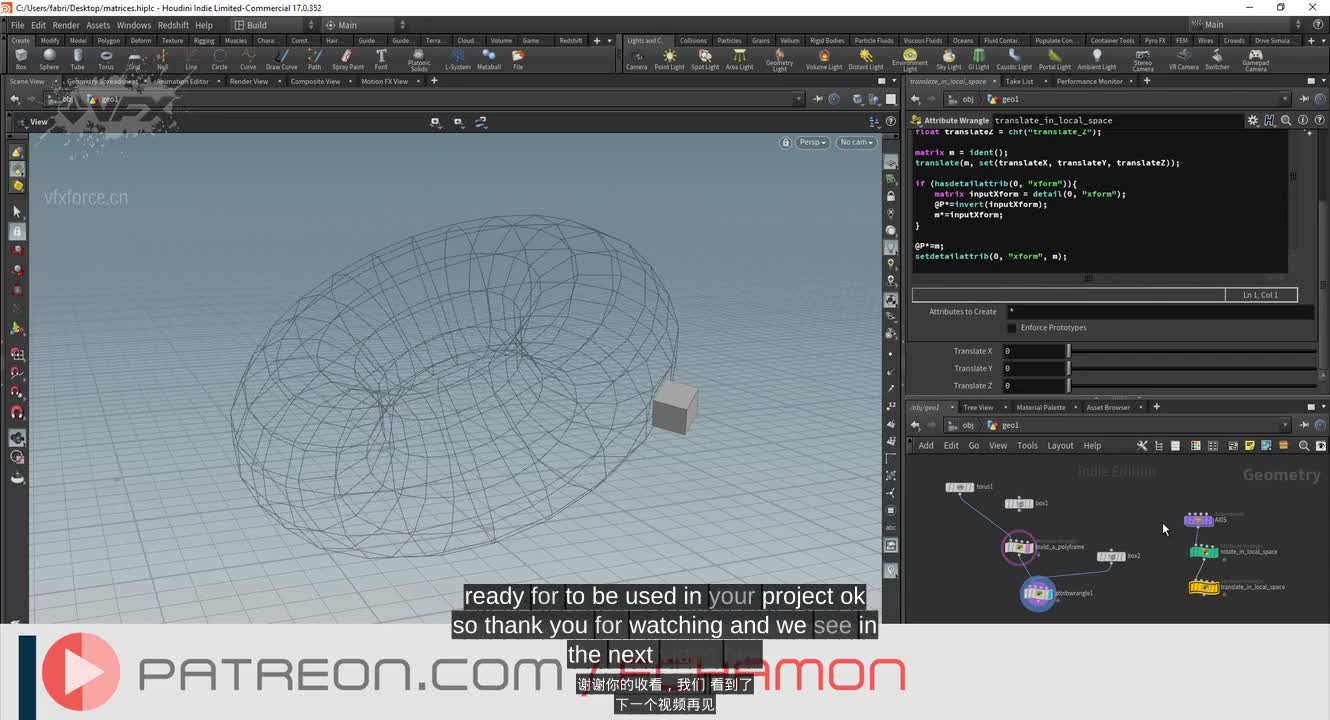1330x720 pixels.
Task: Toggle the camera lock icon in the viewport
Action: point(787,142)
